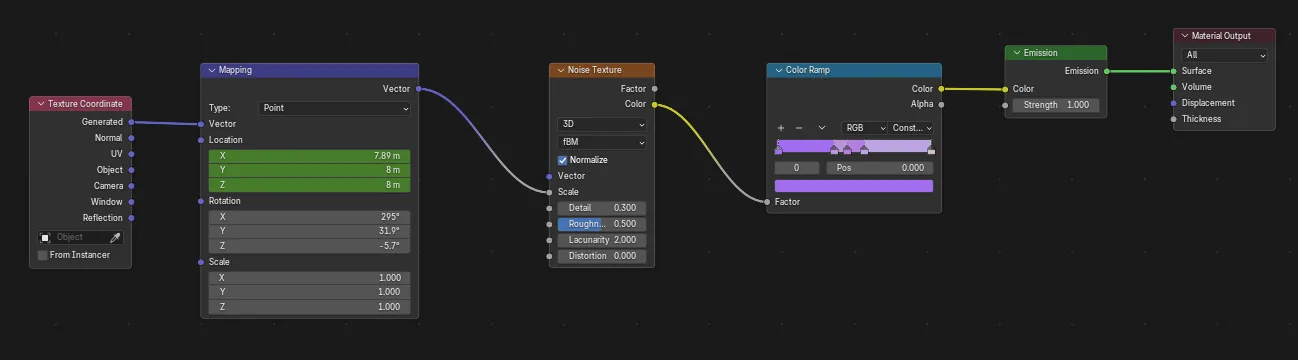Click the Noise Texture Color output socket
This screenshot has width=1298, height=360.
pyautogui.click(x=654, y=105)
